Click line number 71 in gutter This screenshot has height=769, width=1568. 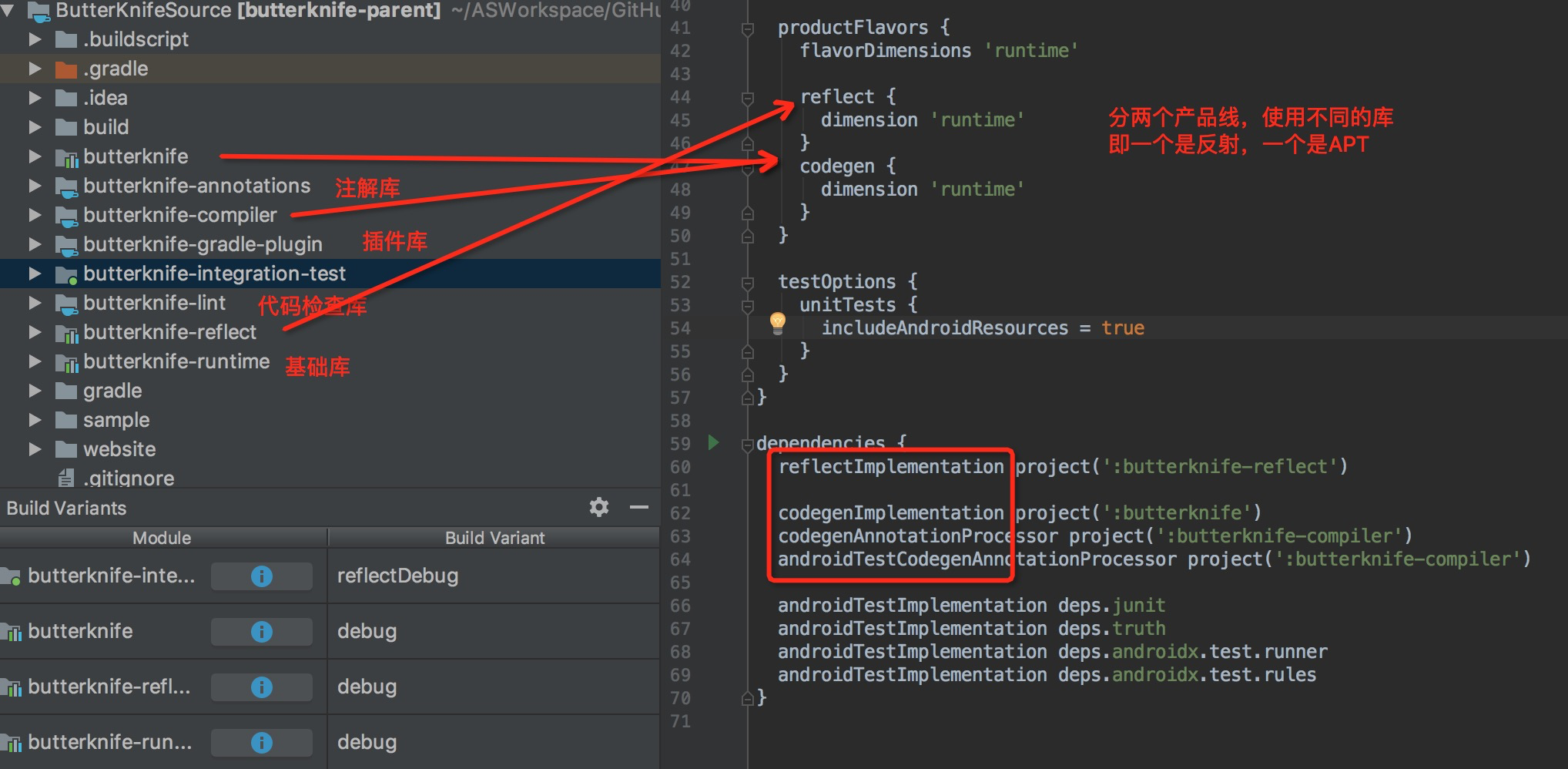(x=681, y=721)
